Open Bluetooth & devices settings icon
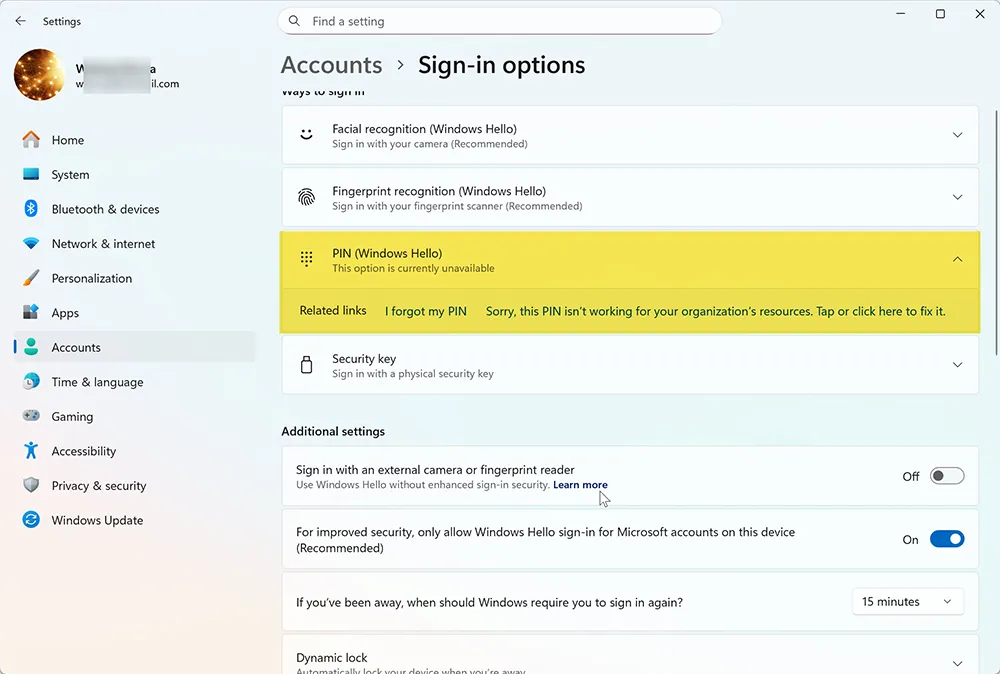Screen dimensions: 1000x674 click(x=31, y=209)
